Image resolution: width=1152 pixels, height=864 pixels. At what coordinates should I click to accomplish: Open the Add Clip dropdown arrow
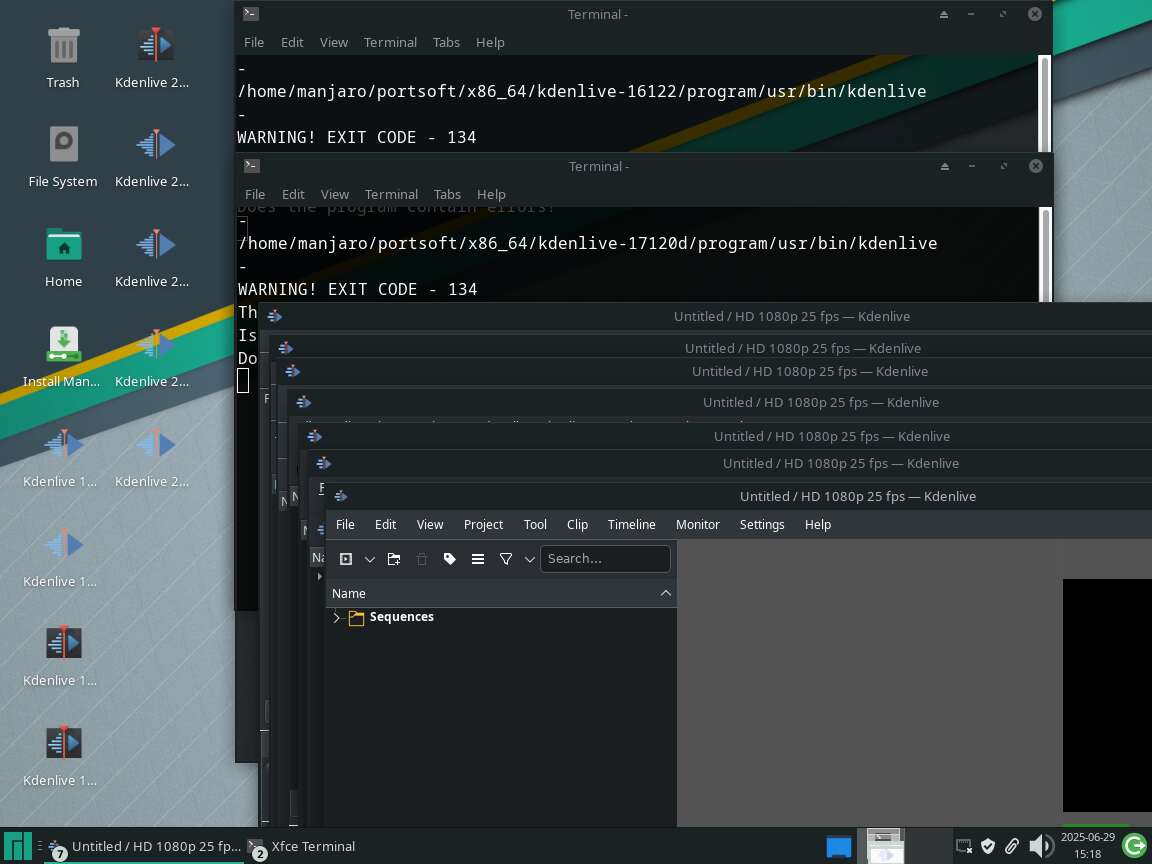369,559
